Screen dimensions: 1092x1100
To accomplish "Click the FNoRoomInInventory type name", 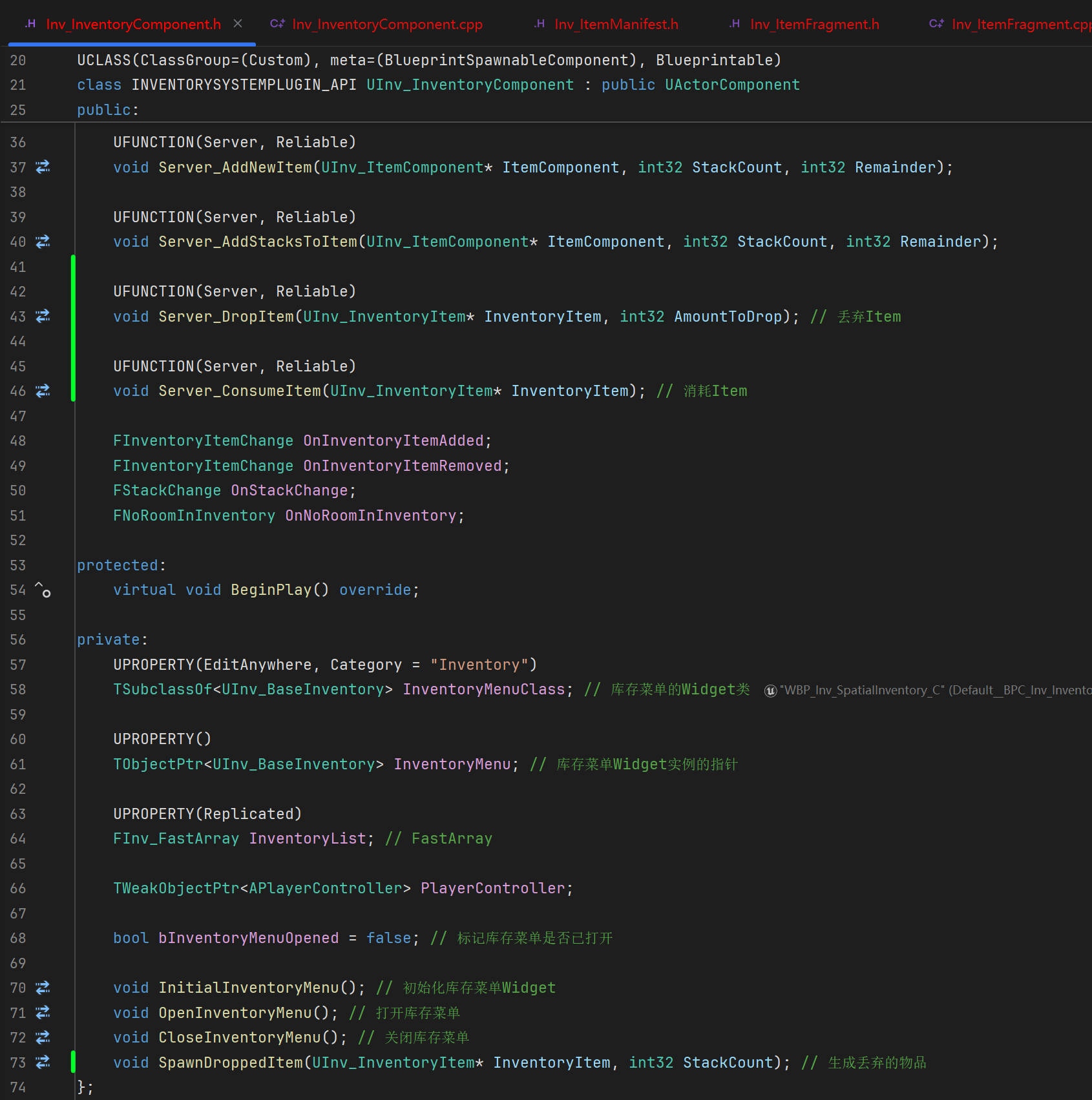I will 194,515.
